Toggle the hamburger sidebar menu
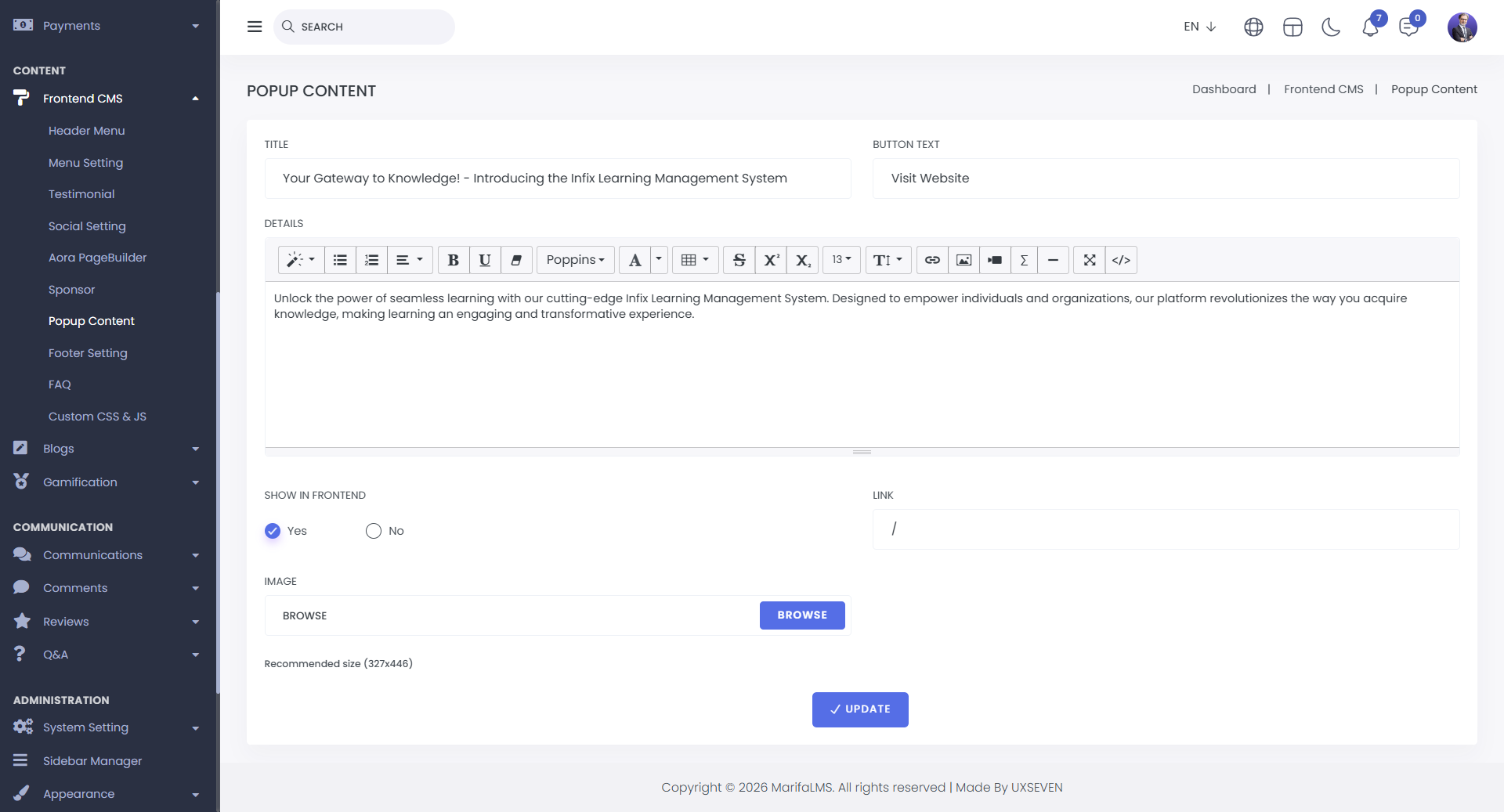1504x812 pixels. pos(255,27)
